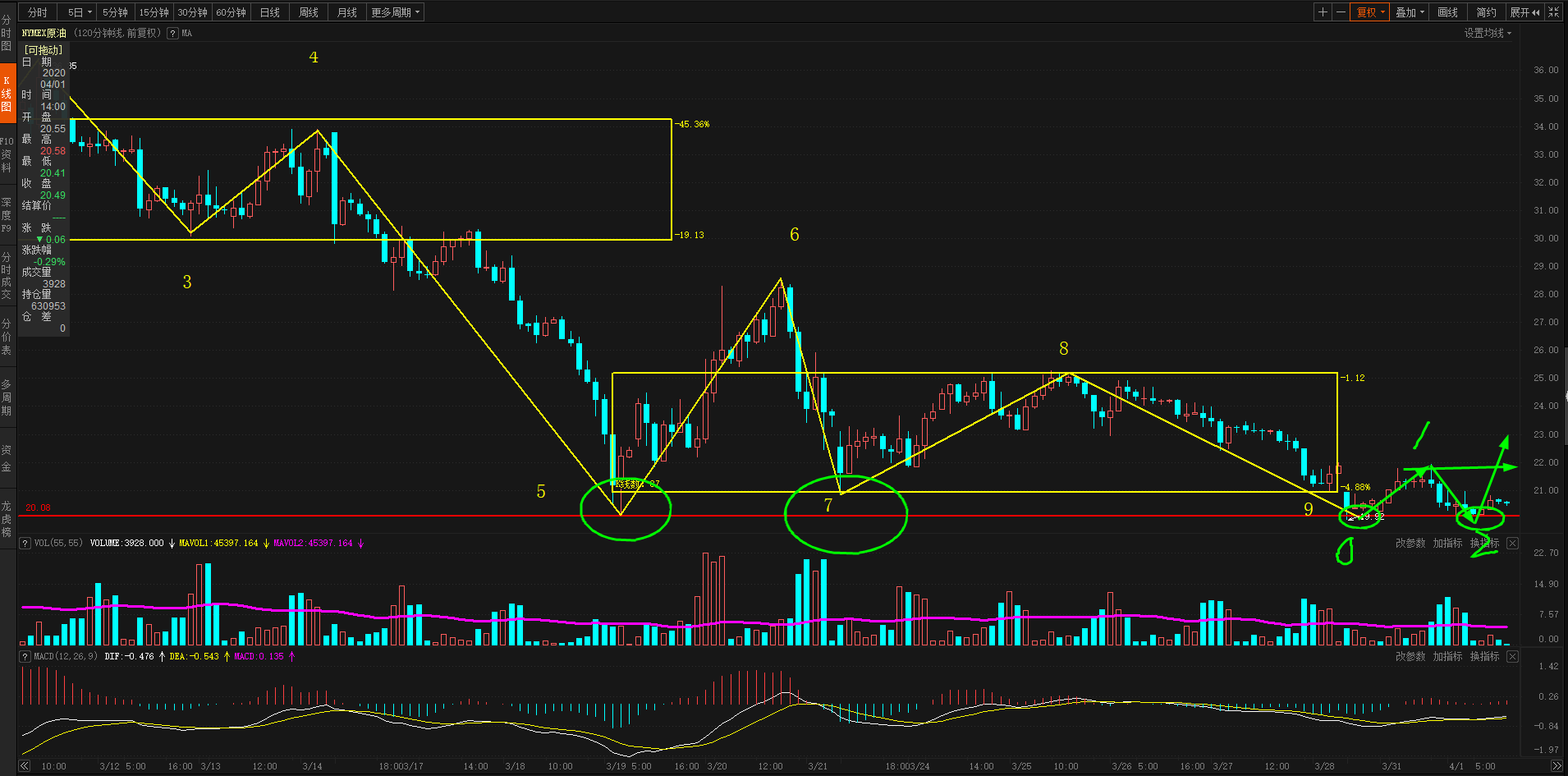Open 资金 in left sidebar
Screen dimensions: 1568x776
[x=7, y=458]
